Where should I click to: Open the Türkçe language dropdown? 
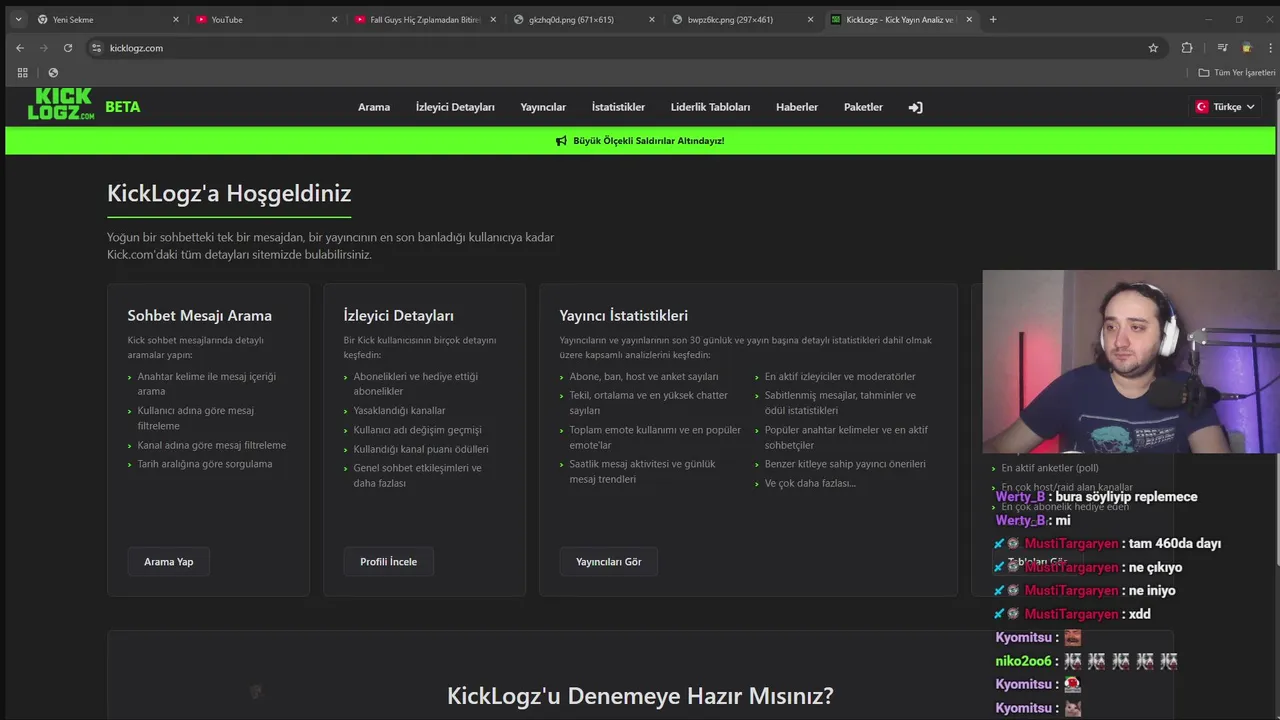tap(1225, 107)
